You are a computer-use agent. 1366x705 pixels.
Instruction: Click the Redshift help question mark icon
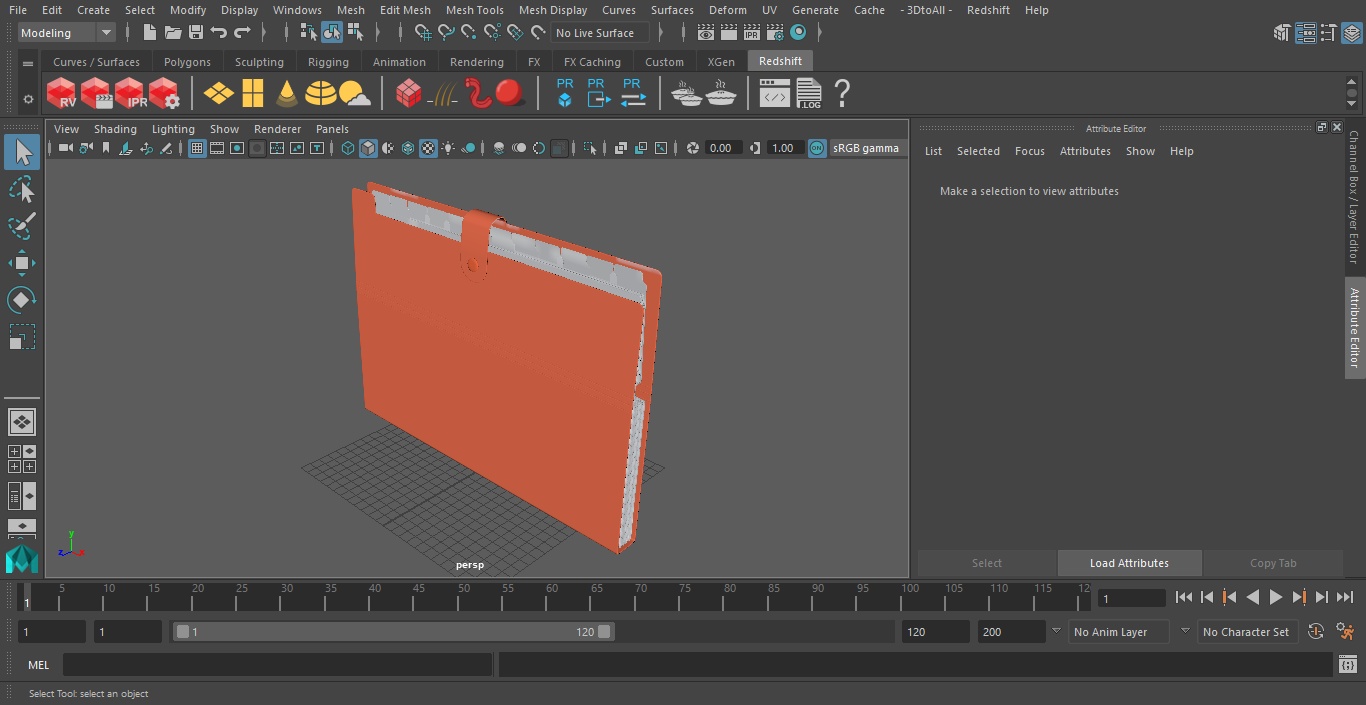click(842, 94)
